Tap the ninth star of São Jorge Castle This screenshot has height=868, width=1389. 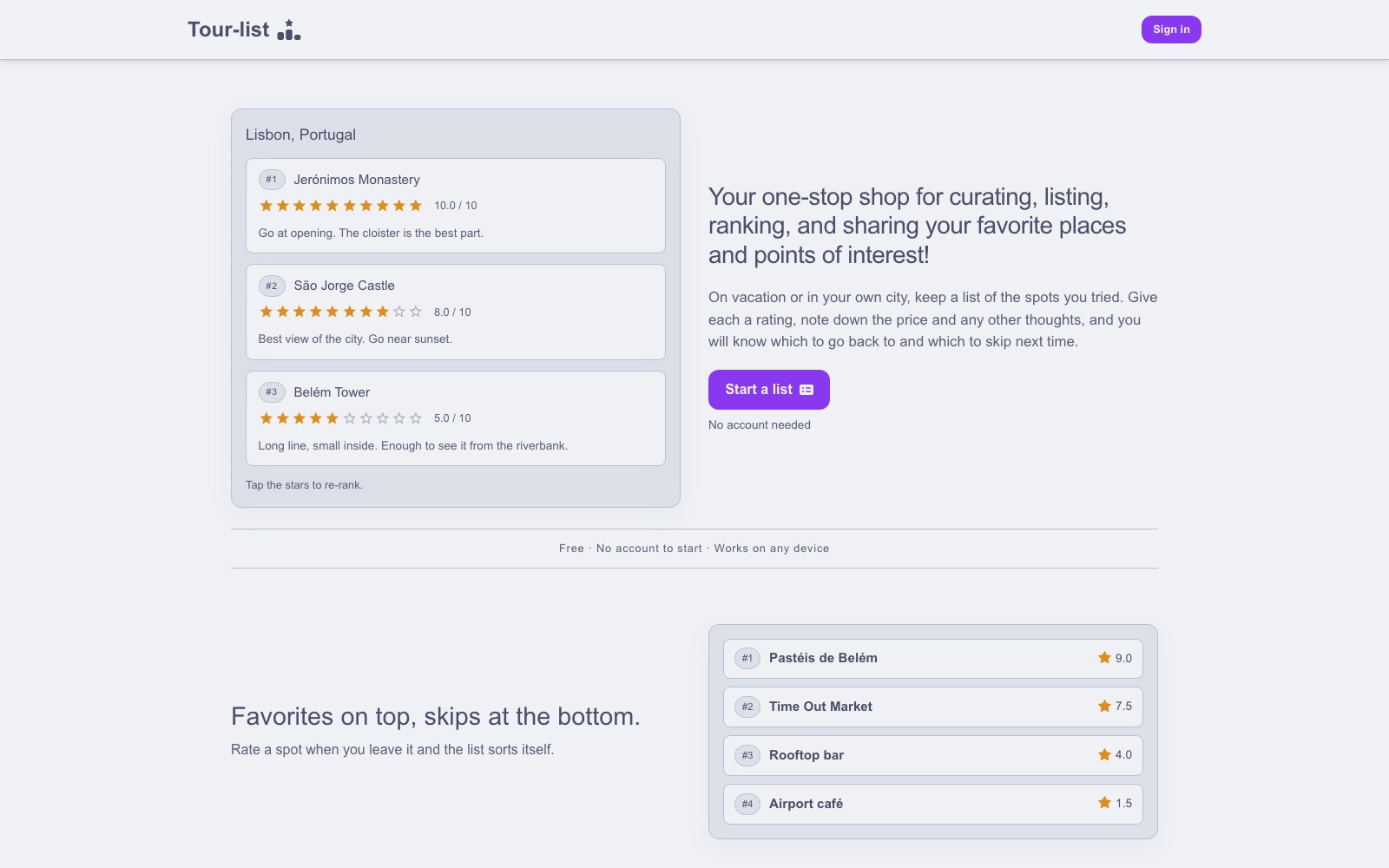399,312
